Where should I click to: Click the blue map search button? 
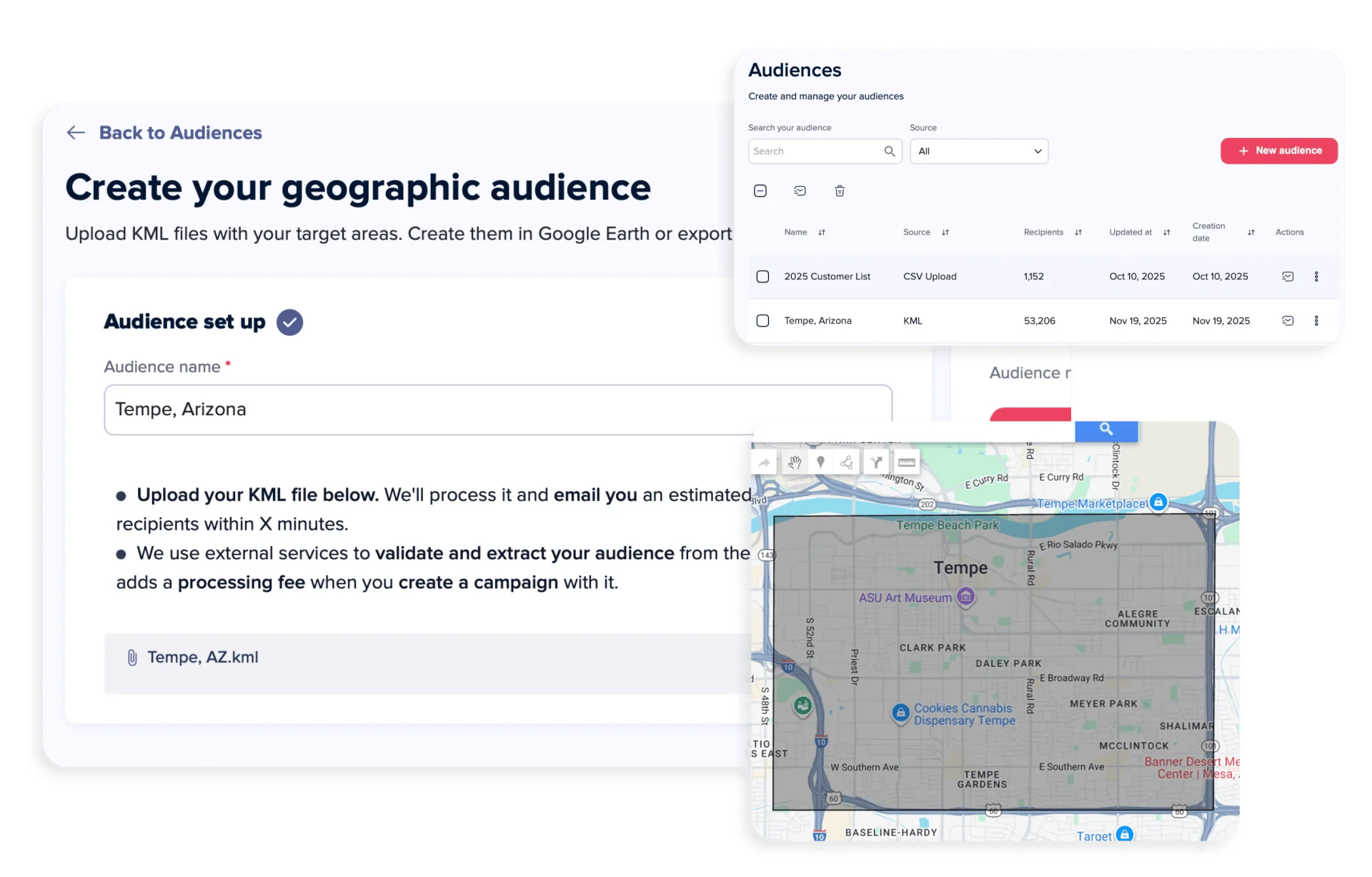(x=1105, y=429)
